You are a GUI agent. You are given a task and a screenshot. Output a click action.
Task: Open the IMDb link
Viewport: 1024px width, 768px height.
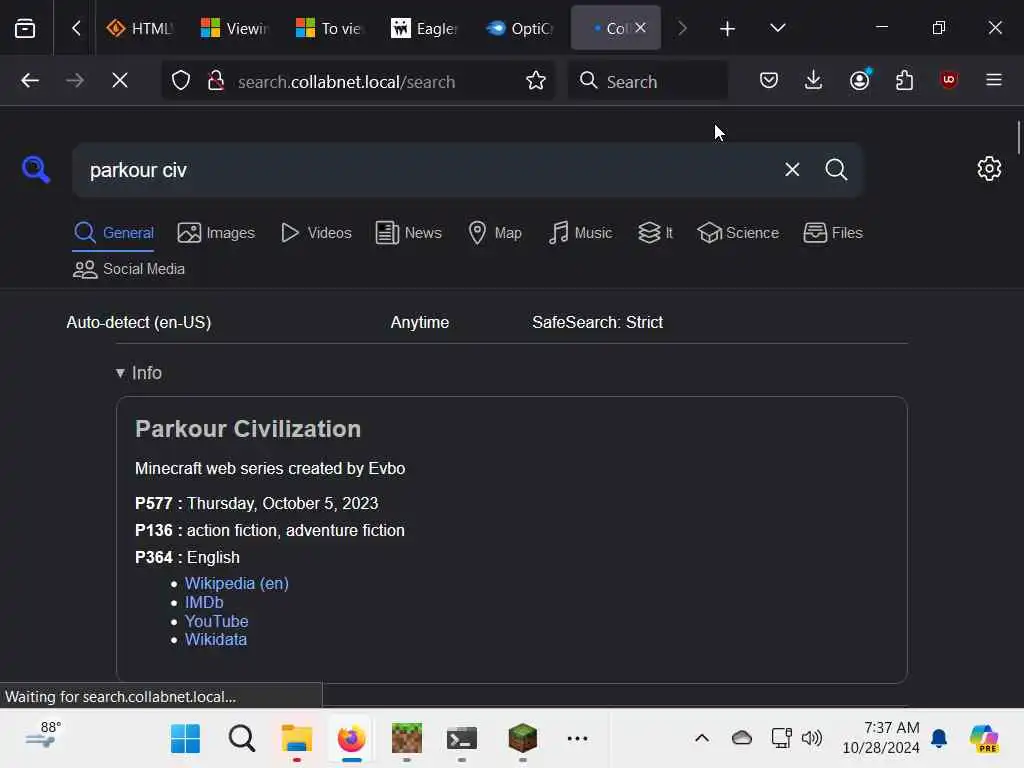click(x=204, y=603)
